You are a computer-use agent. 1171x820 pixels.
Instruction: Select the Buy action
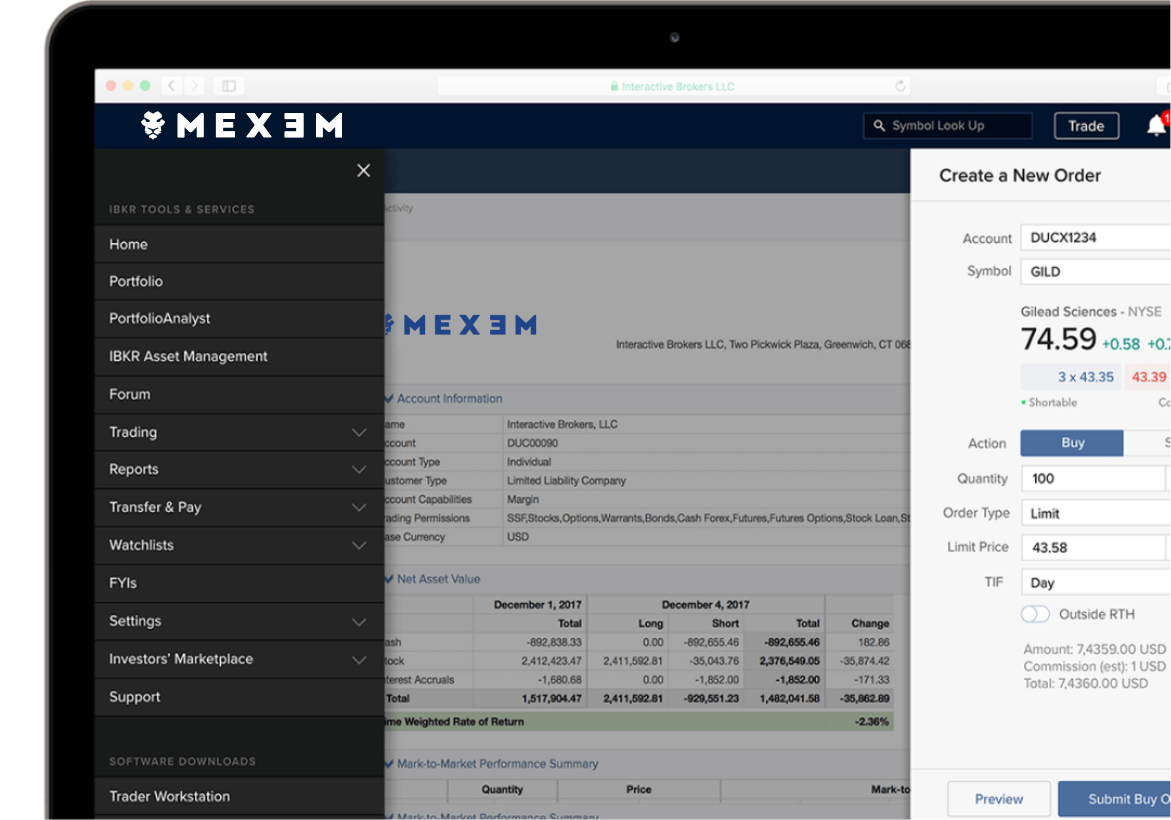point(1071,443)
